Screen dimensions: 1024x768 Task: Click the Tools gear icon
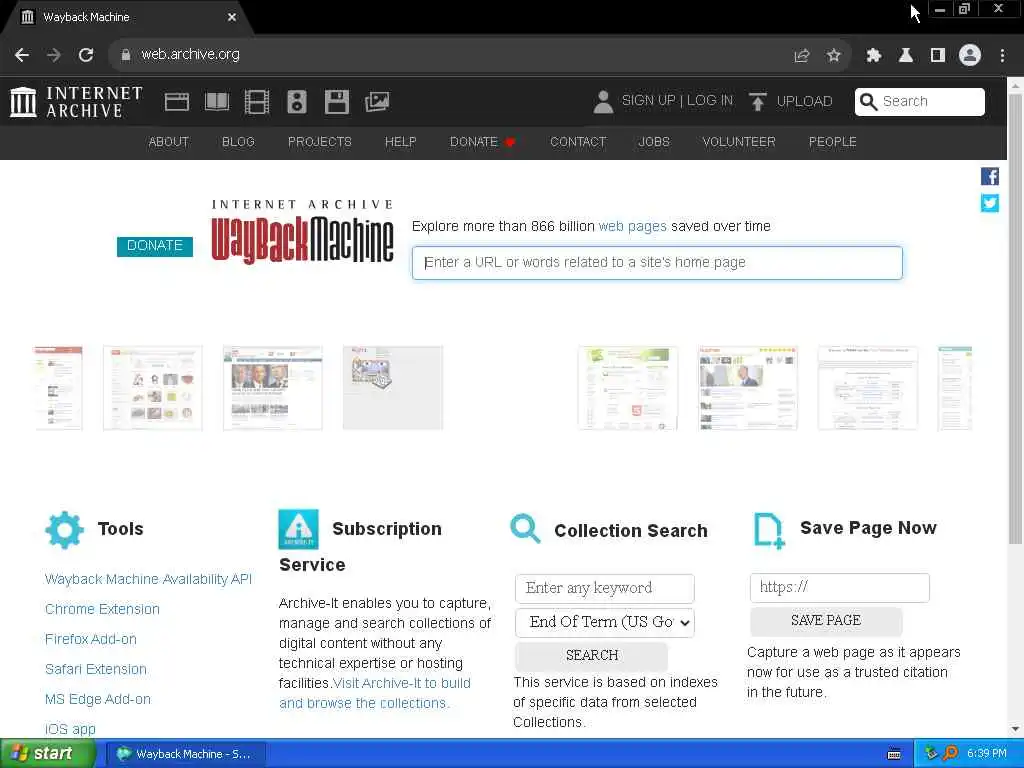64,530
